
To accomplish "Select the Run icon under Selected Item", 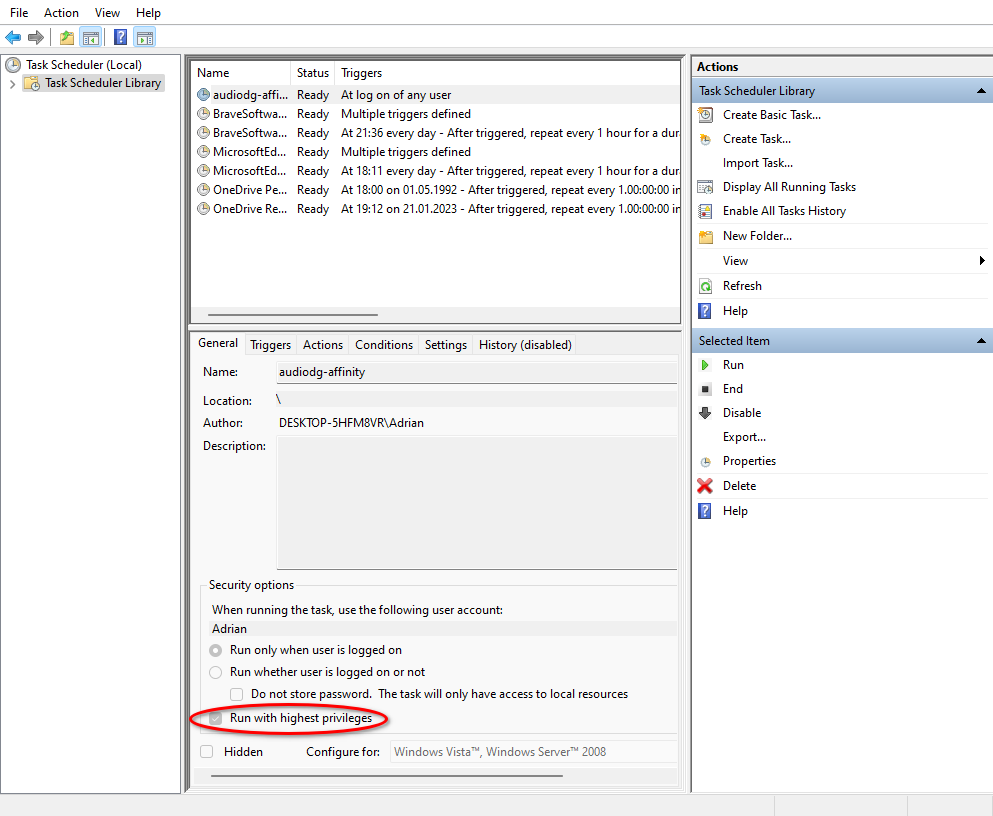I will click(706, 365).
